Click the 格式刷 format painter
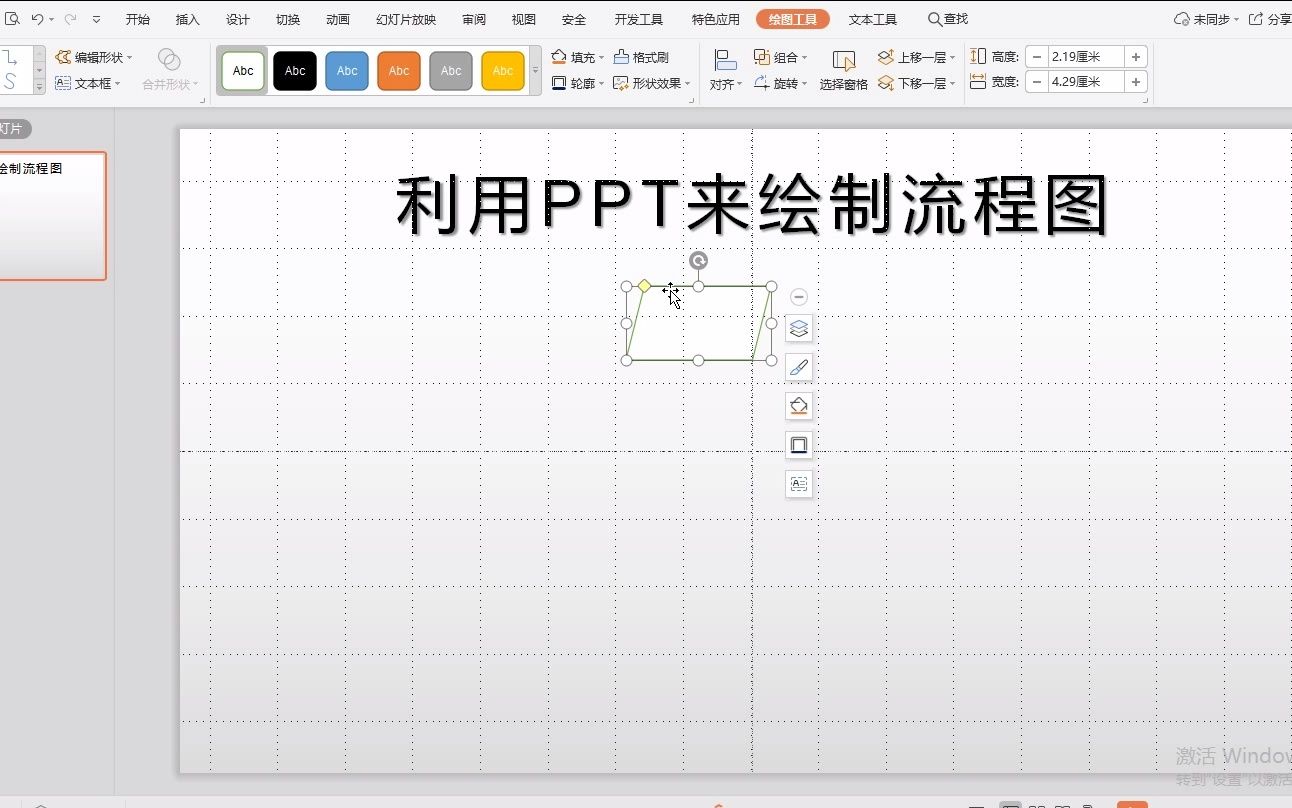The height and width of the screenshot is (808, 1292). (641, 58)
